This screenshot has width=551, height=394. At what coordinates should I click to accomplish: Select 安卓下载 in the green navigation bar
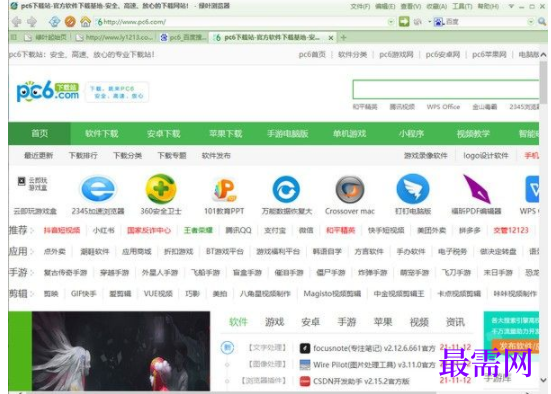pyautogui.click(x=163, y=134)
